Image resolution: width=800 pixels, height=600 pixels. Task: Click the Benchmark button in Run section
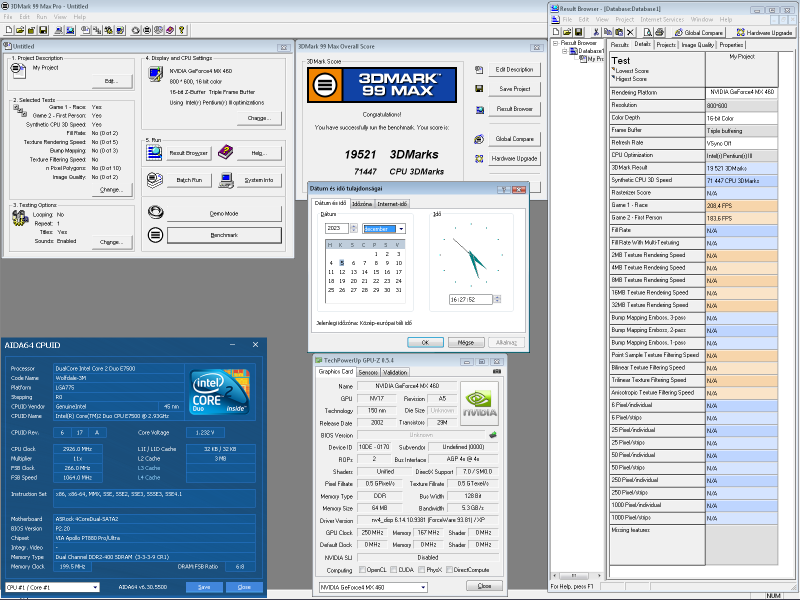[224, 235]
